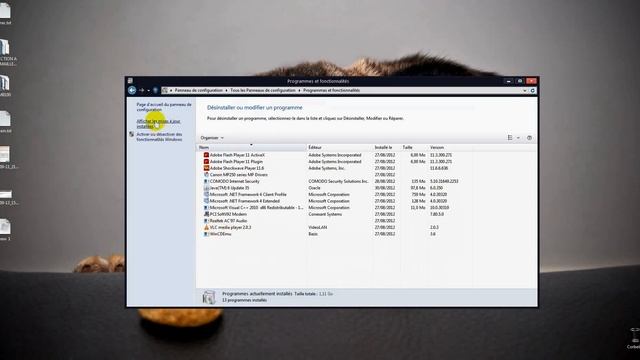Viewport: 640px width, 360px height.
Task: Open the Organiser dropdown menu
Action: pos(212,138)
